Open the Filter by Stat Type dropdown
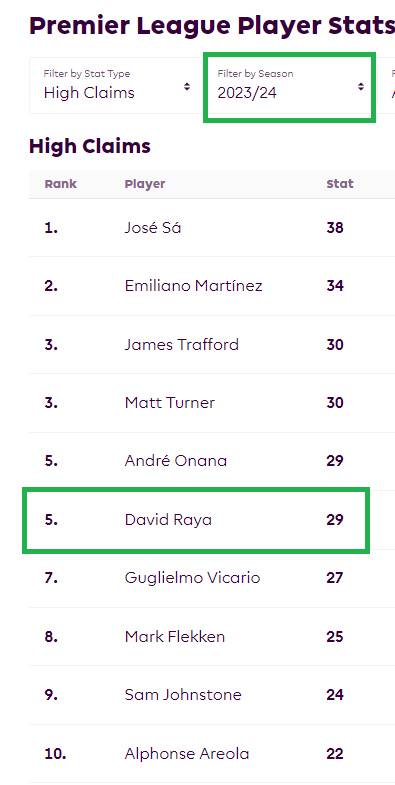Viewport: 395px width, 785px height. tap(117, 86)
